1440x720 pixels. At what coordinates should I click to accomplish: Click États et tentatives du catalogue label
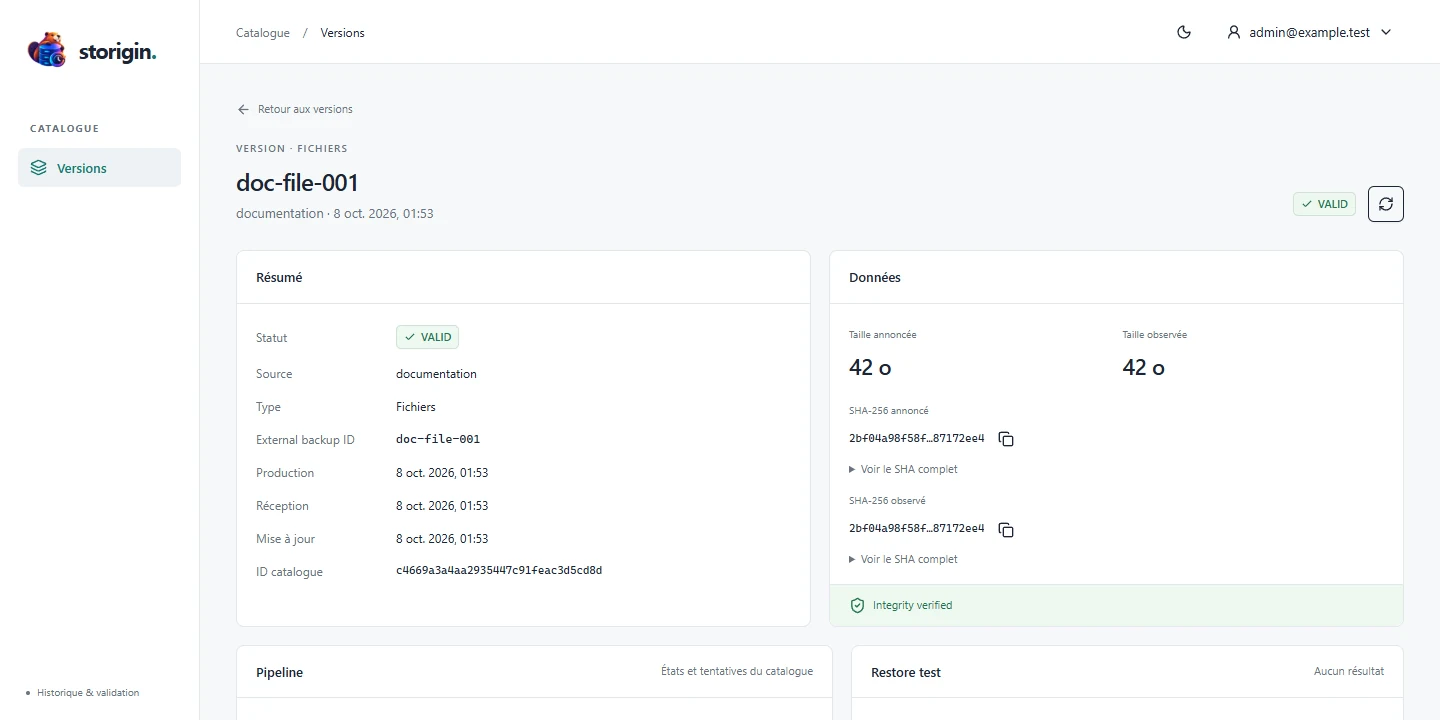[737, 671]
